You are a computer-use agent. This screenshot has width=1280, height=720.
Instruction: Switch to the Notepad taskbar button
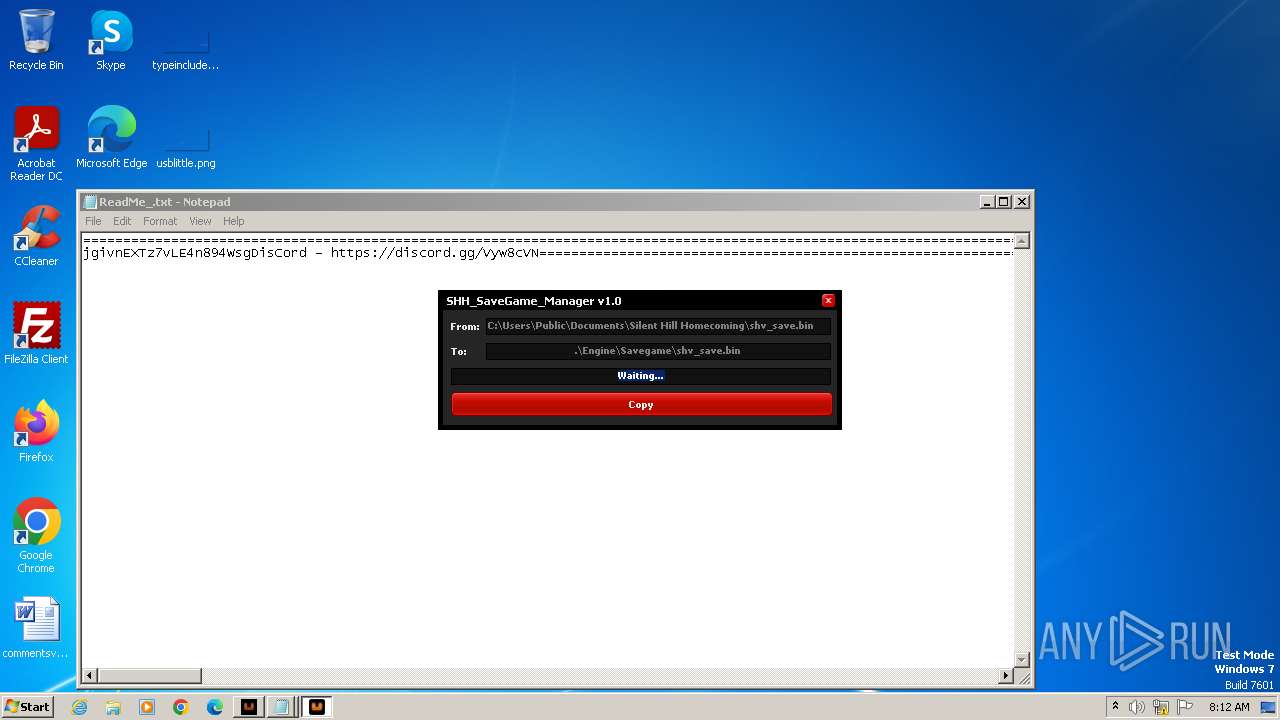282,707
